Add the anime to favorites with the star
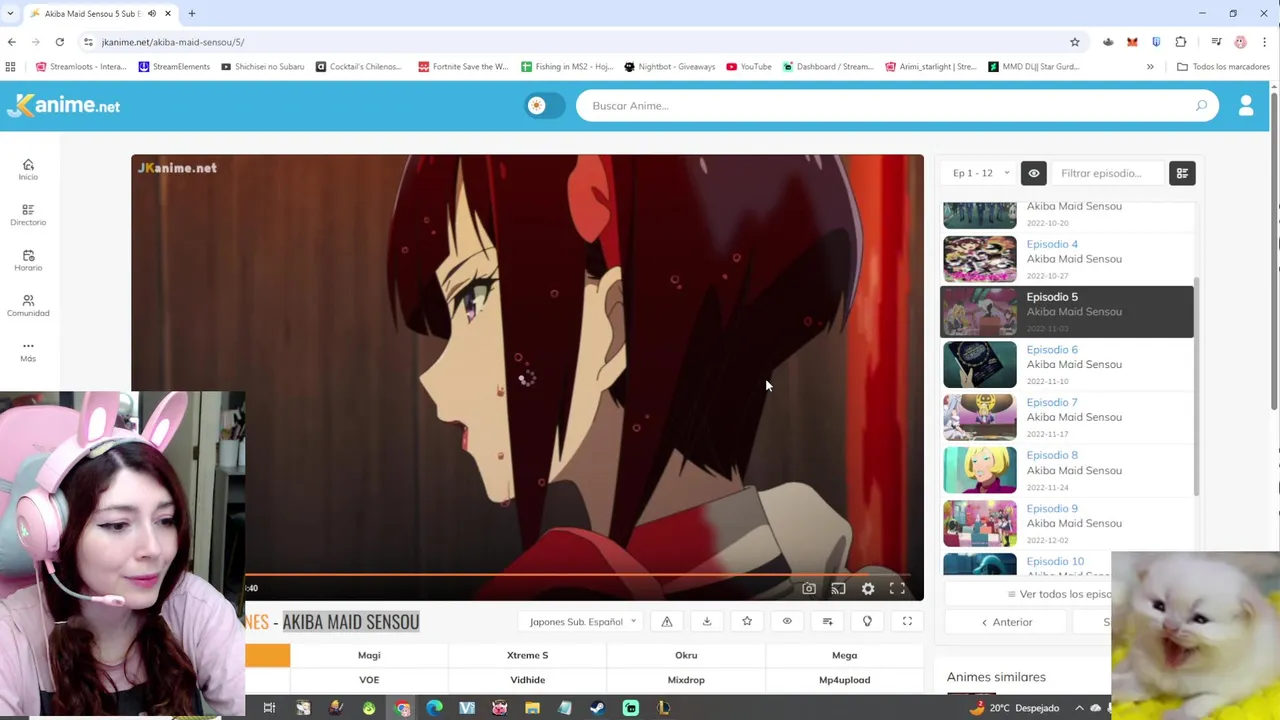The height and width of the screenshot is (720, 1280). [747, 622]
